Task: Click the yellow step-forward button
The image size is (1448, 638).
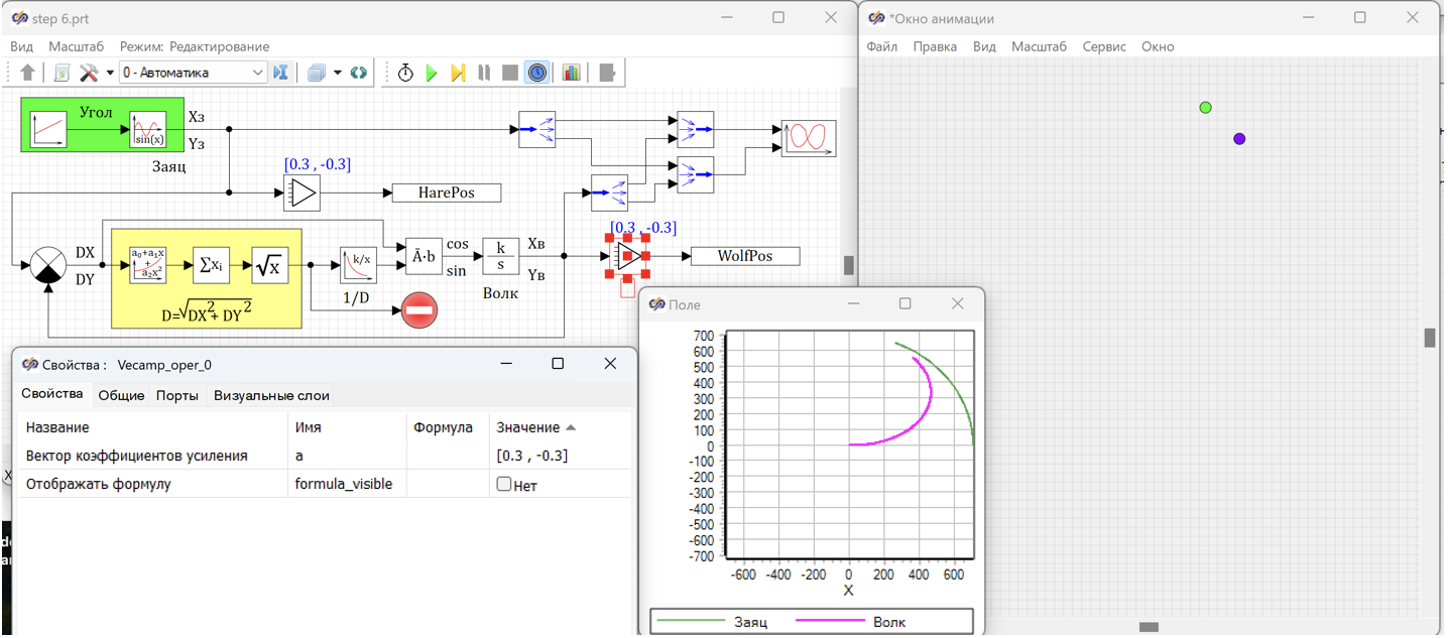Action: click(x=458, y=73)
